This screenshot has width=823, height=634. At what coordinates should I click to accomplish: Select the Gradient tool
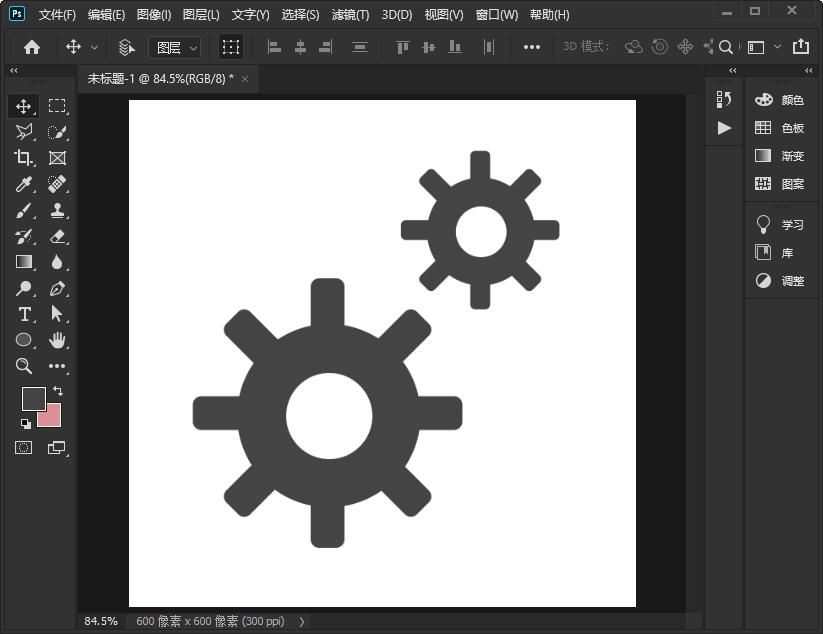tap(23, 261)
